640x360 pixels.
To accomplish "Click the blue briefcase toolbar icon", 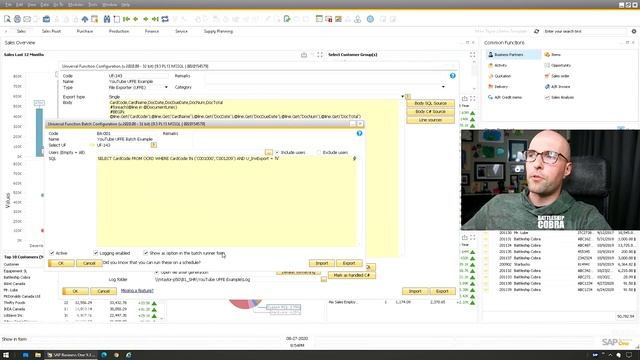I will click(x=46, y=19).
